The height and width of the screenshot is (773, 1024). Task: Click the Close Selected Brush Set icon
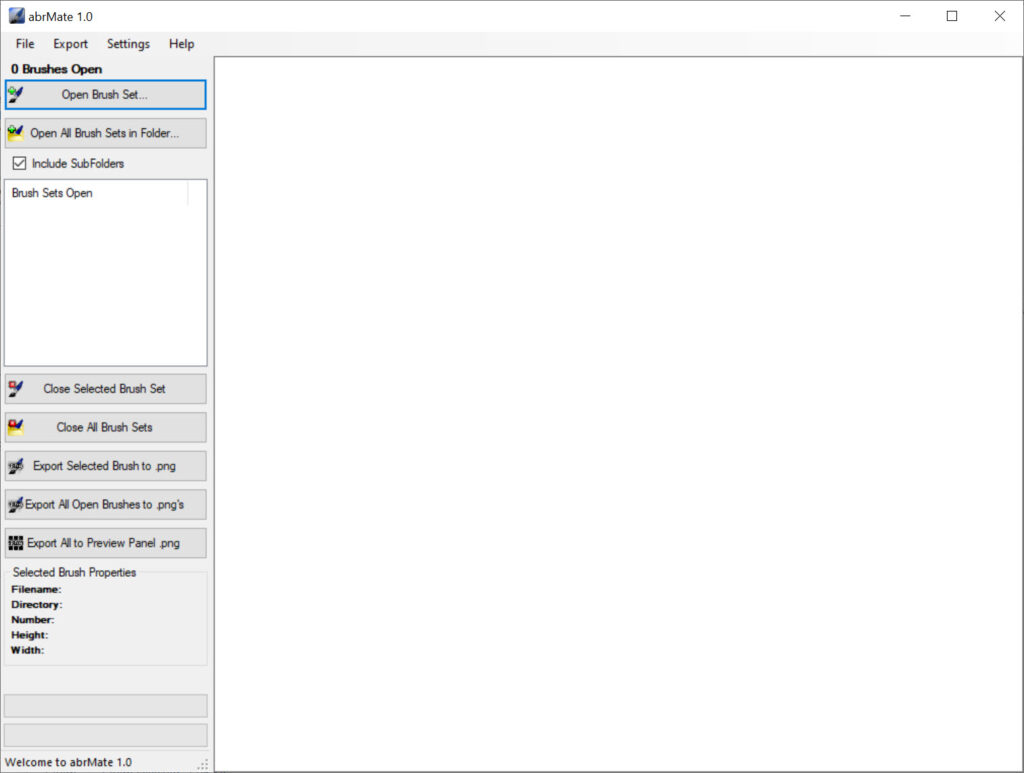point(16,388)
